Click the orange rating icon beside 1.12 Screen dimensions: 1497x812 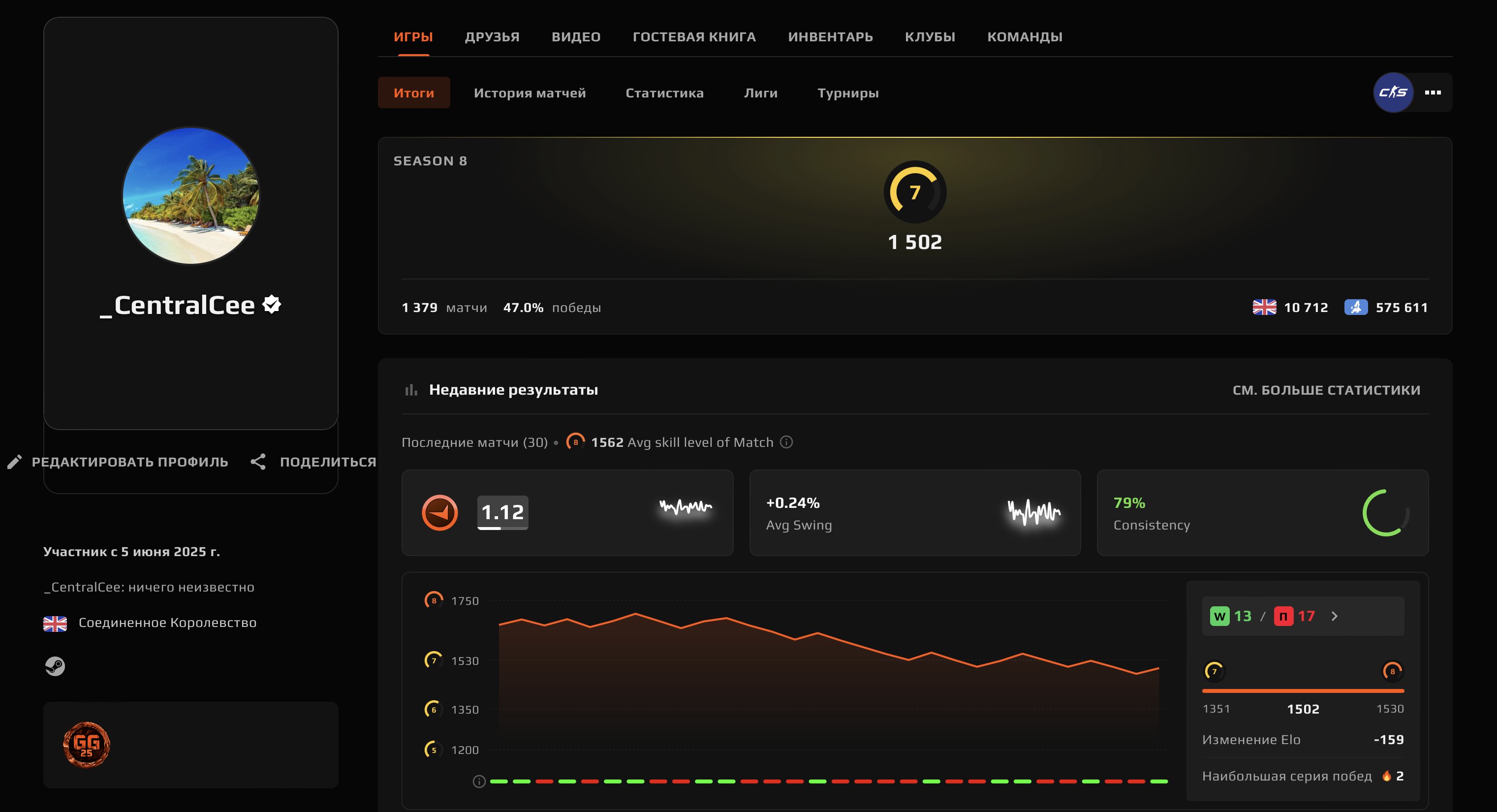(x=439, y=513)
